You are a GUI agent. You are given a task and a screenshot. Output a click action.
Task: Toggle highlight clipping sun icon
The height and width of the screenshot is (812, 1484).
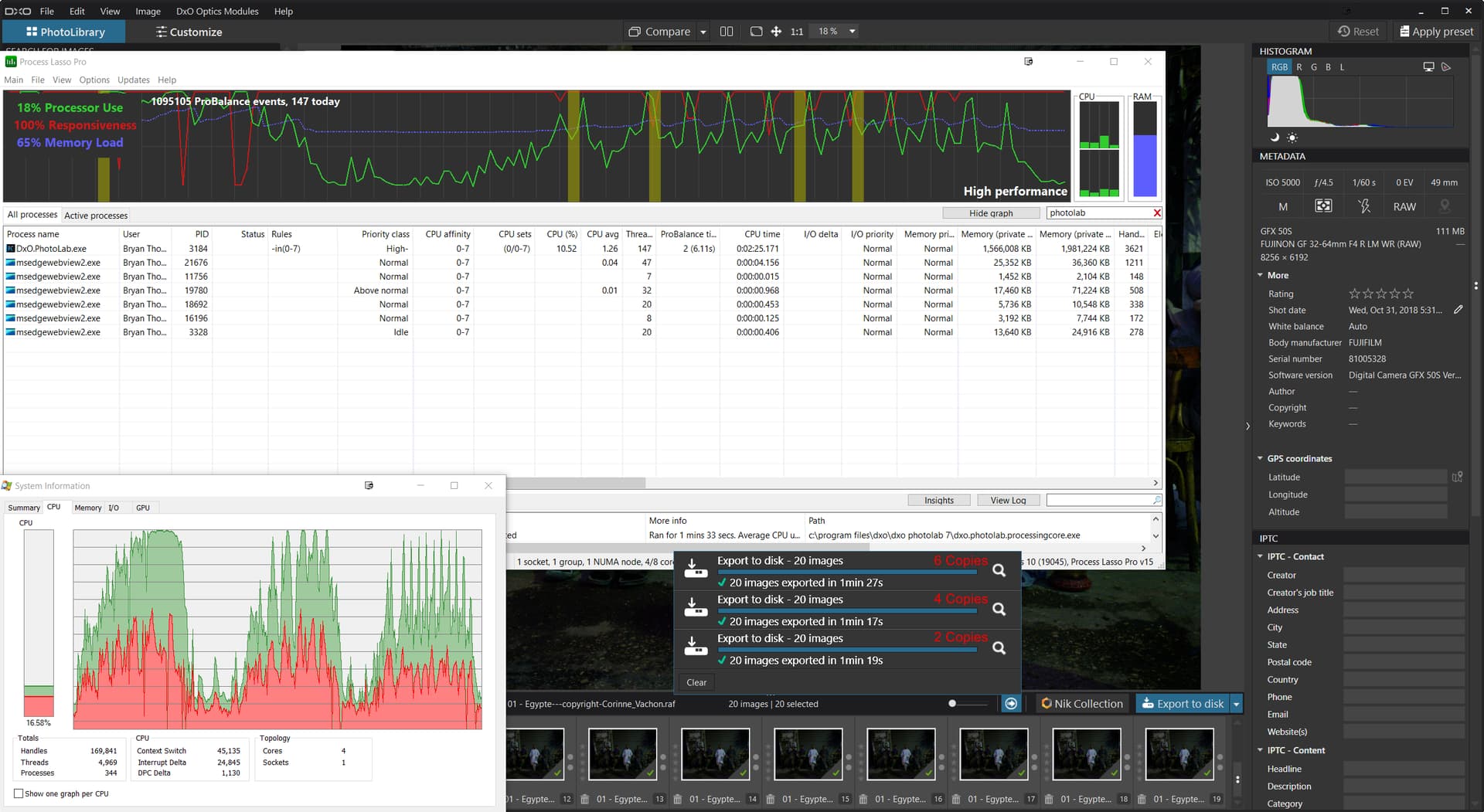point(1292,138)
